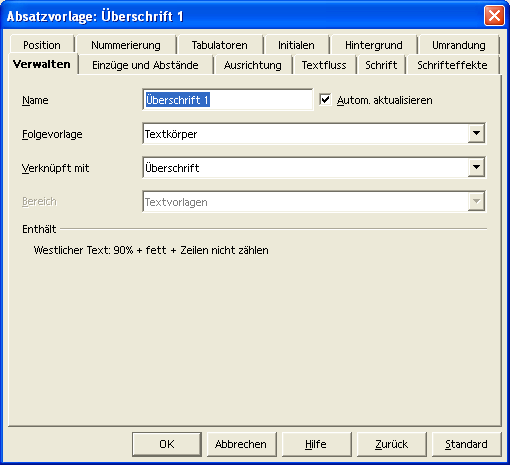510x465 pixels.
Task: Close the Absatzvorlage dialog window
Action: point(494,16)
